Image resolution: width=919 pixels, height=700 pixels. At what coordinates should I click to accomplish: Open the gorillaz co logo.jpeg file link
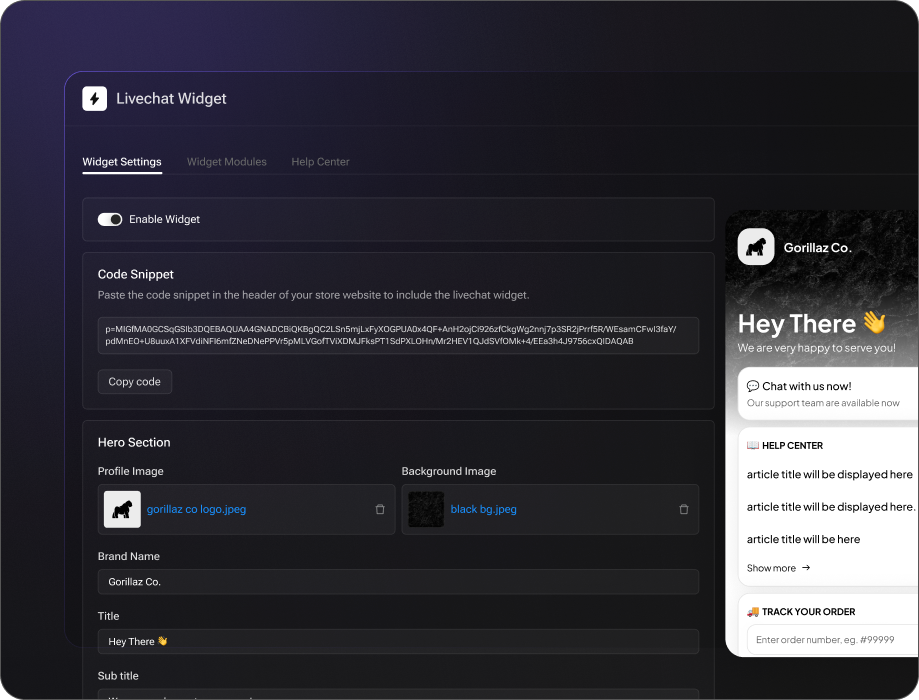coord(196,509)
